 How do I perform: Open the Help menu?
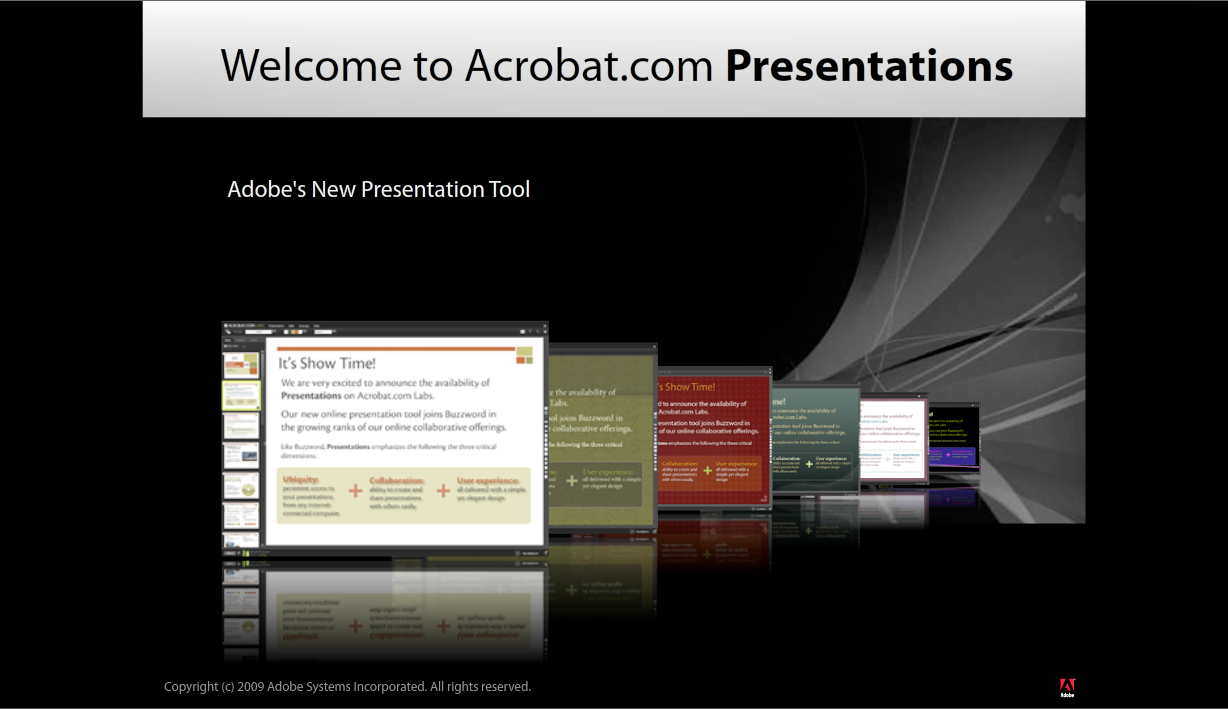317,325
